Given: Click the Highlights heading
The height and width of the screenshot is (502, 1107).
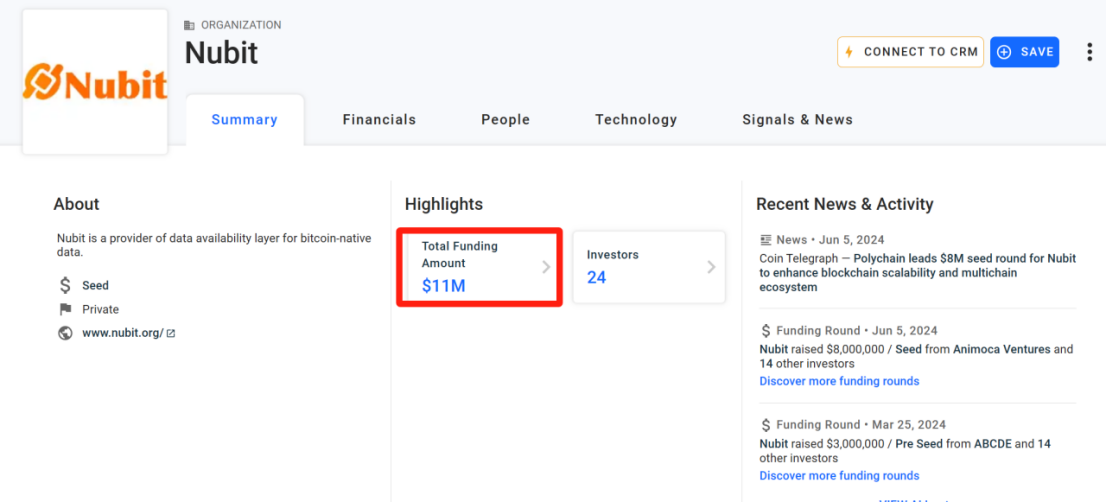Looking at the screenshot, I should point(444,205).
